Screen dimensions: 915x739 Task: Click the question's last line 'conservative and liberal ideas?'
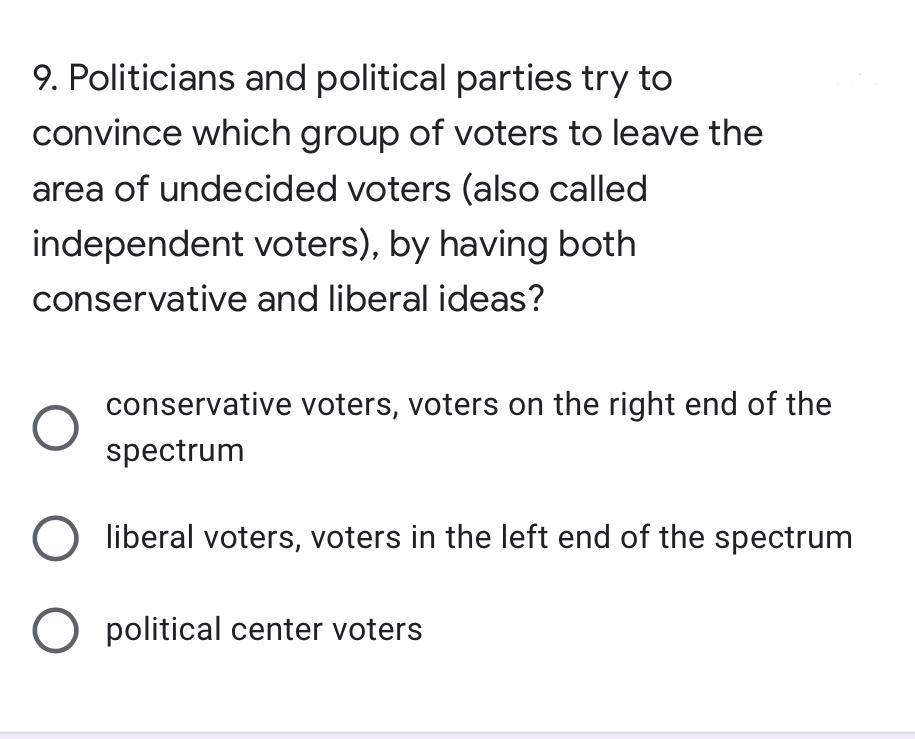click(288, 299)
